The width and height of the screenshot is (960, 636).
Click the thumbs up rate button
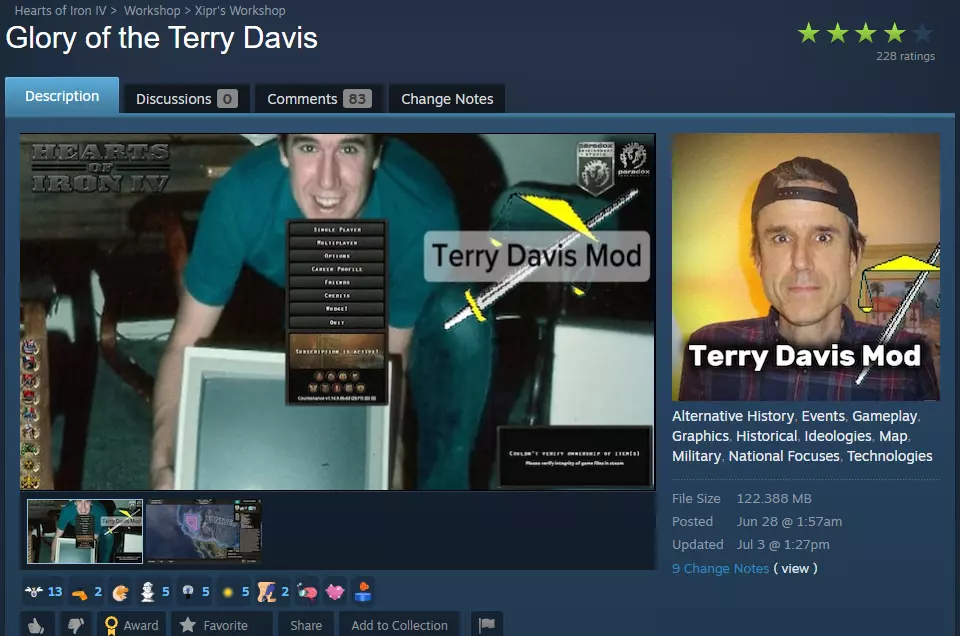pos(36,624)
